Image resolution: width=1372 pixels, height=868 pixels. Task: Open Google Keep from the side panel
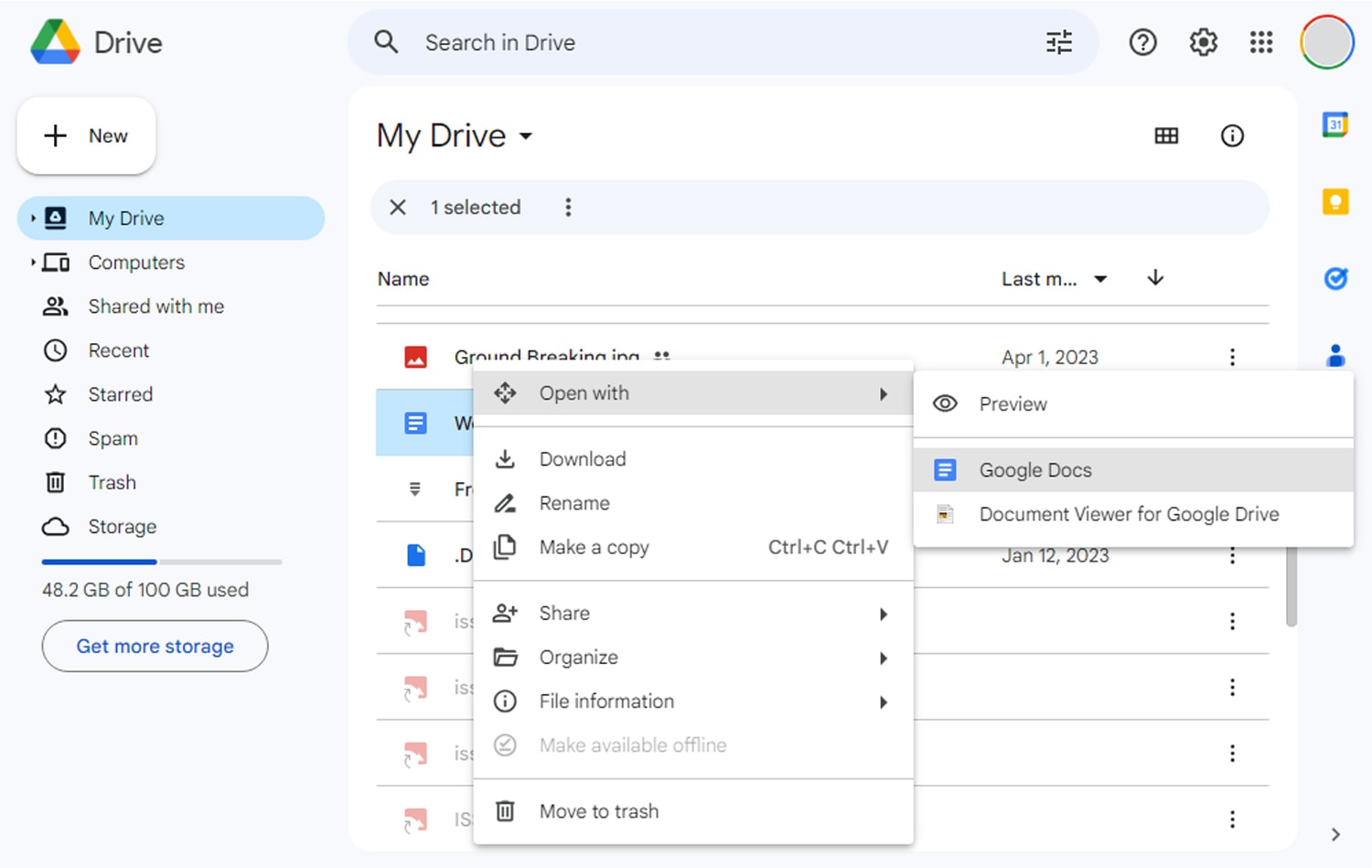(x=1336, y=201)
